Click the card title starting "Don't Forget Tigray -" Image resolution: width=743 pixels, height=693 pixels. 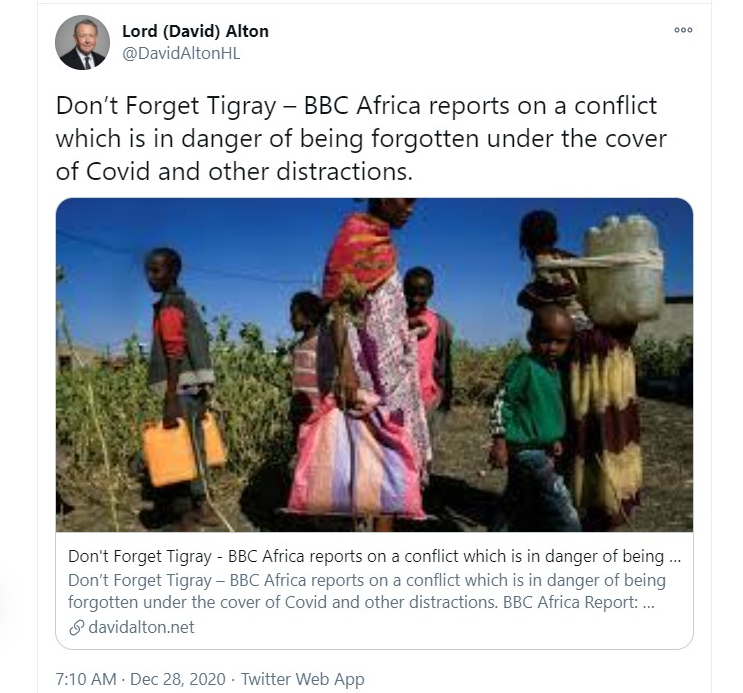click(x=374, y=556)
